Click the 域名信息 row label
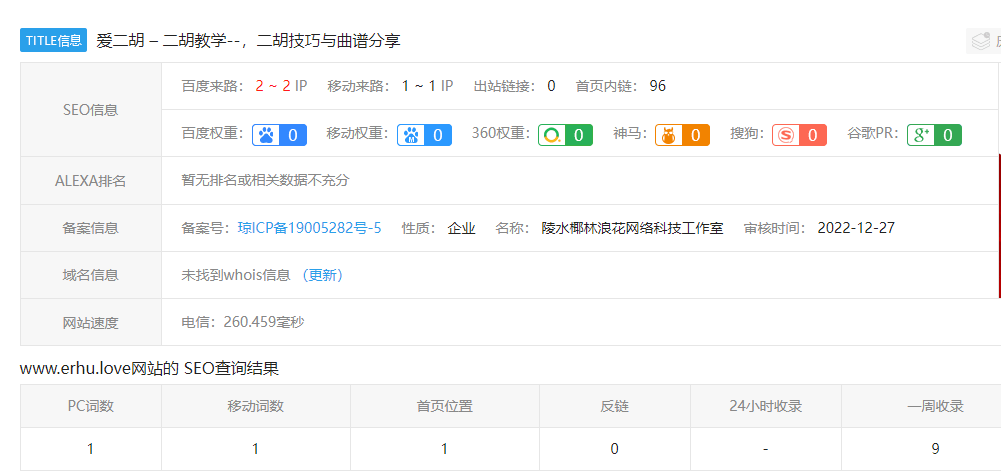This screenshot has height=471, width=1001. pyautogui.click(x=91, y=275)
